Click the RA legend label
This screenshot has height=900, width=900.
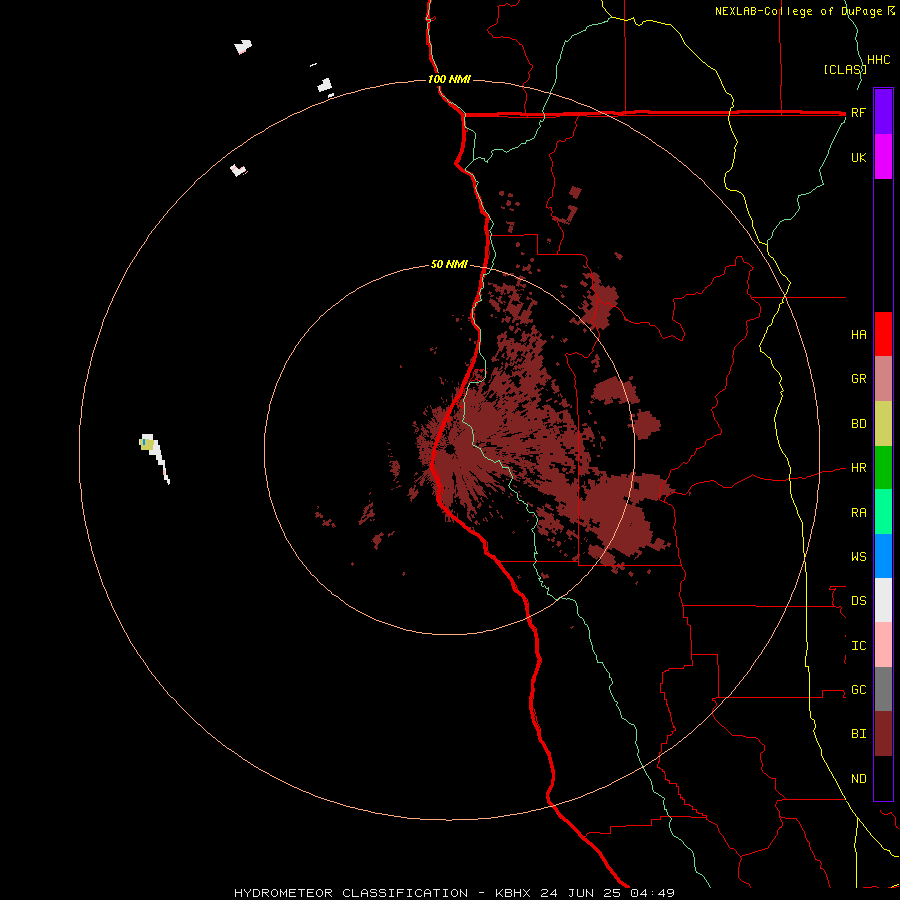coord(858,513)
